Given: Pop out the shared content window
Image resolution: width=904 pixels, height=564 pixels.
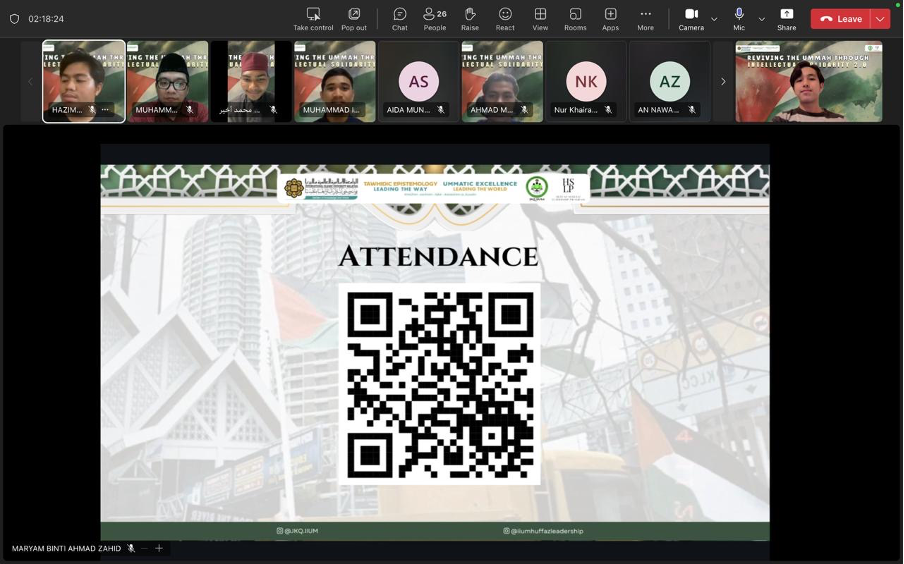Looking at the screenshot, I should tap(354, 18).
